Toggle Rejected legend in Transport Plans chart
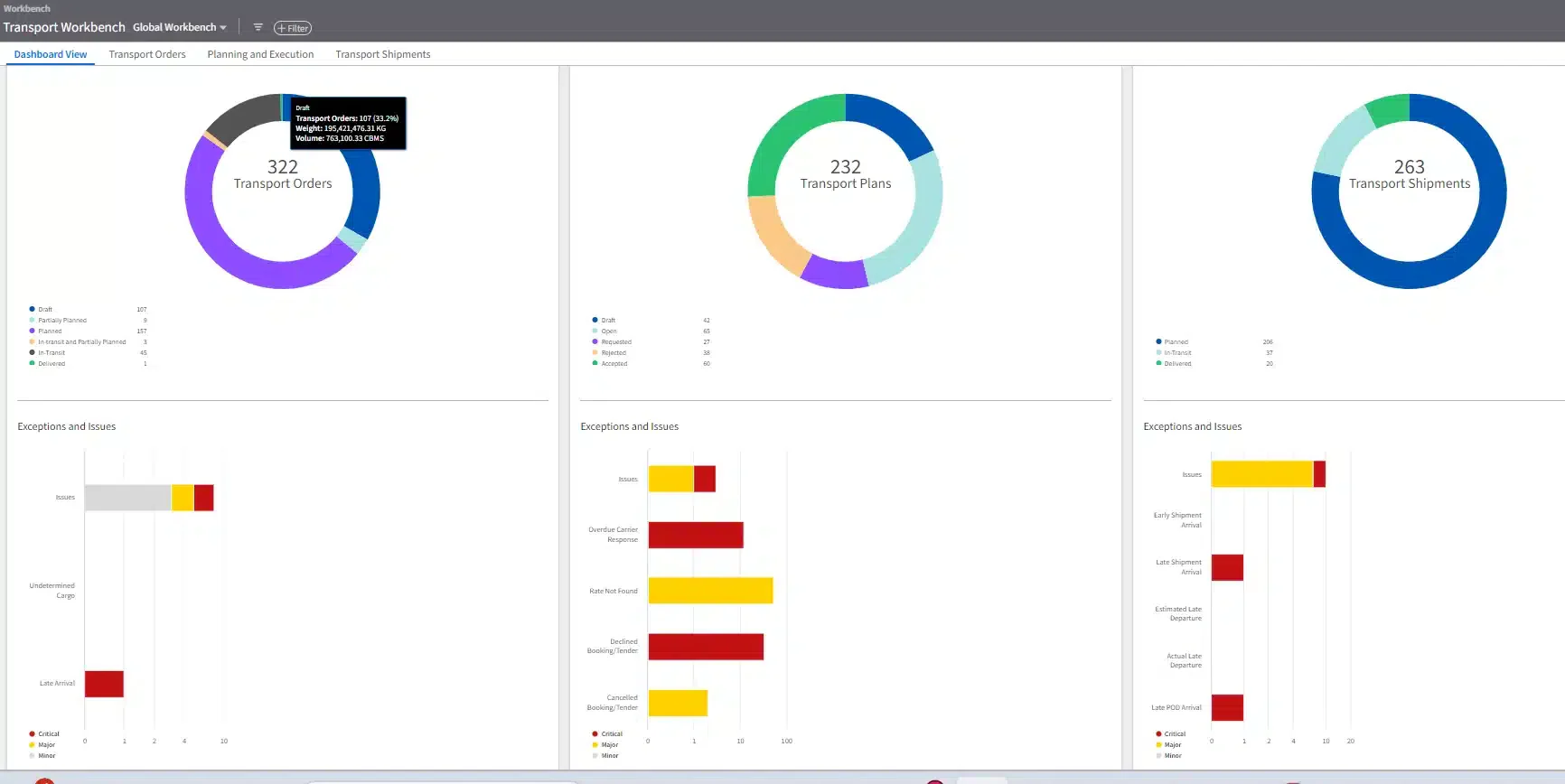Image resolution: width=1565 pixels, height=784 pixels. tap(609, 353)
